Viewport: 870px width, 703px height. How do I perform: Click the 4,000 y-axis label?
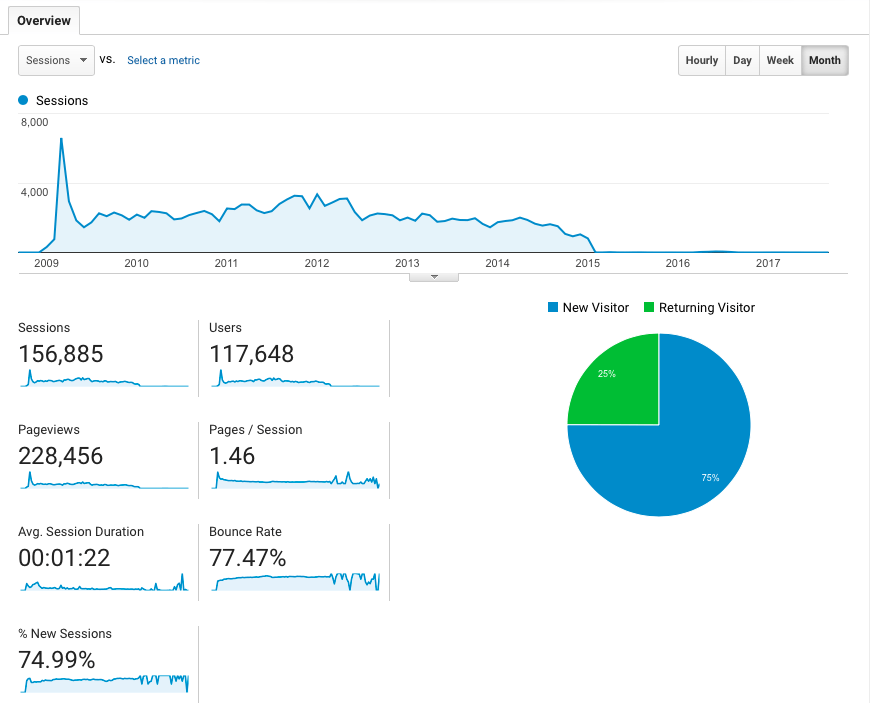(x=34, y=192)
